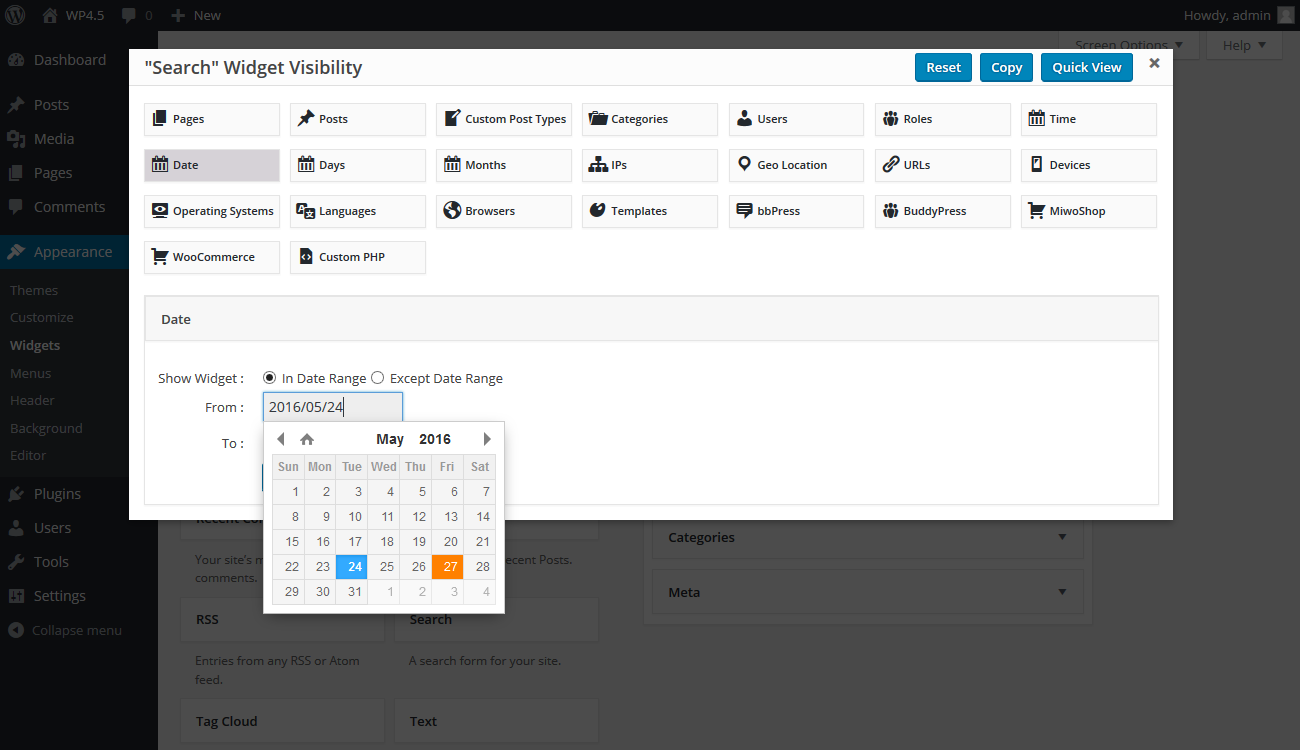
Task: Select the Except Date Range radio button
Action: tap(377, 378)
